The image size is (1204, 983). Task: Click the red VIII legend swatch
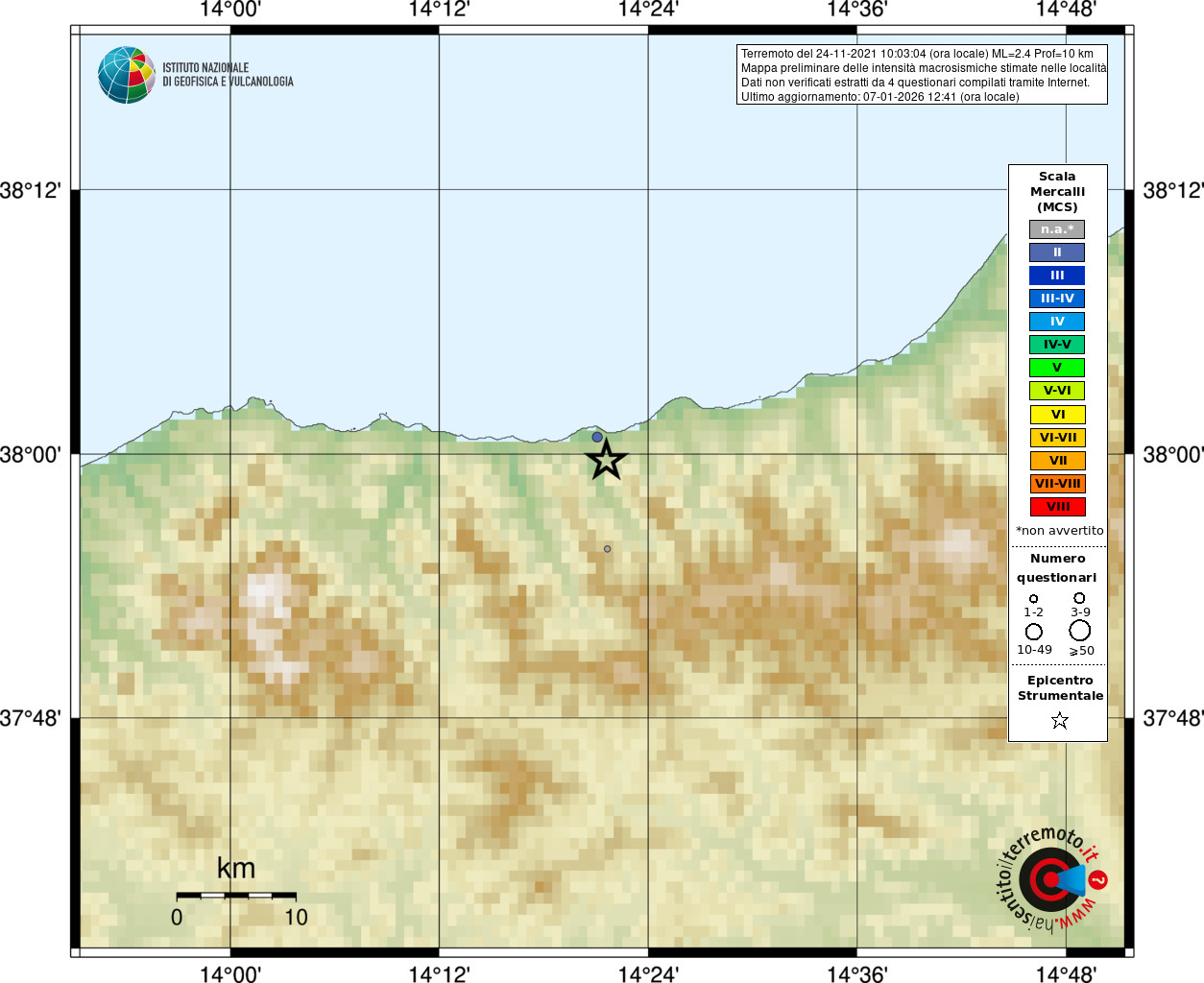click(1057, 507)
